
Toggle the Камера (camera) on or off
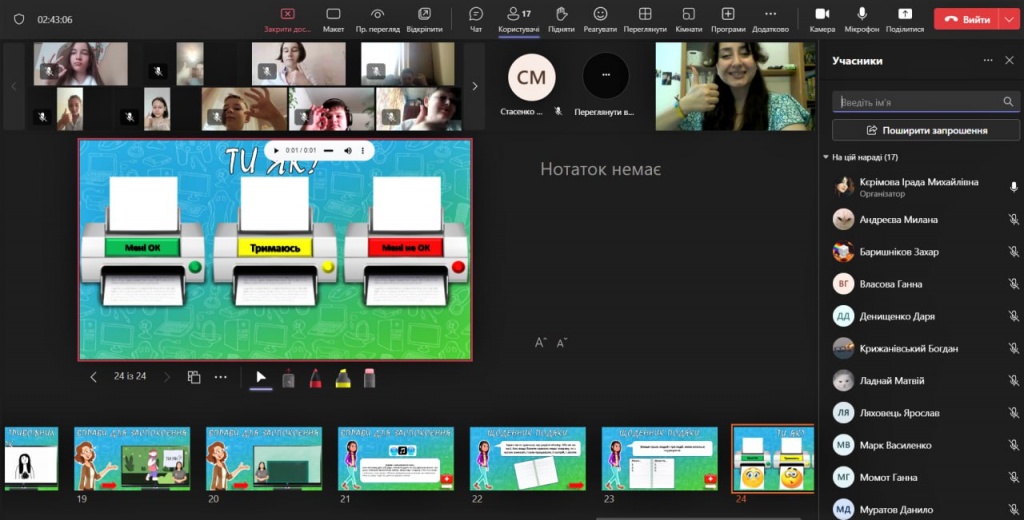click(822, 19)
